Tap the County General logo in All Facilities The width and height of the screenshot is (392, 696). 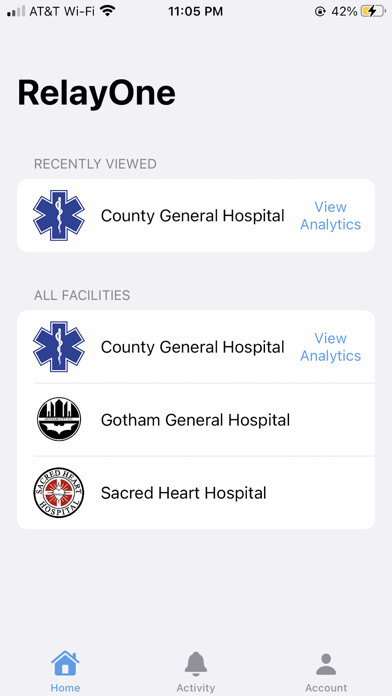59,347
